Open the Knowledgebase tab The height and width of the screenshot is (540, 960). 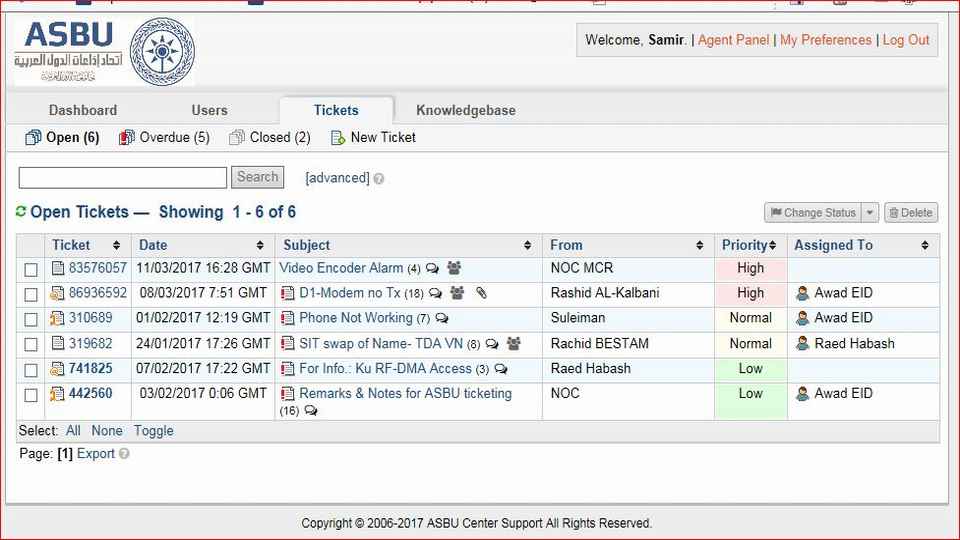pos(466,110)
